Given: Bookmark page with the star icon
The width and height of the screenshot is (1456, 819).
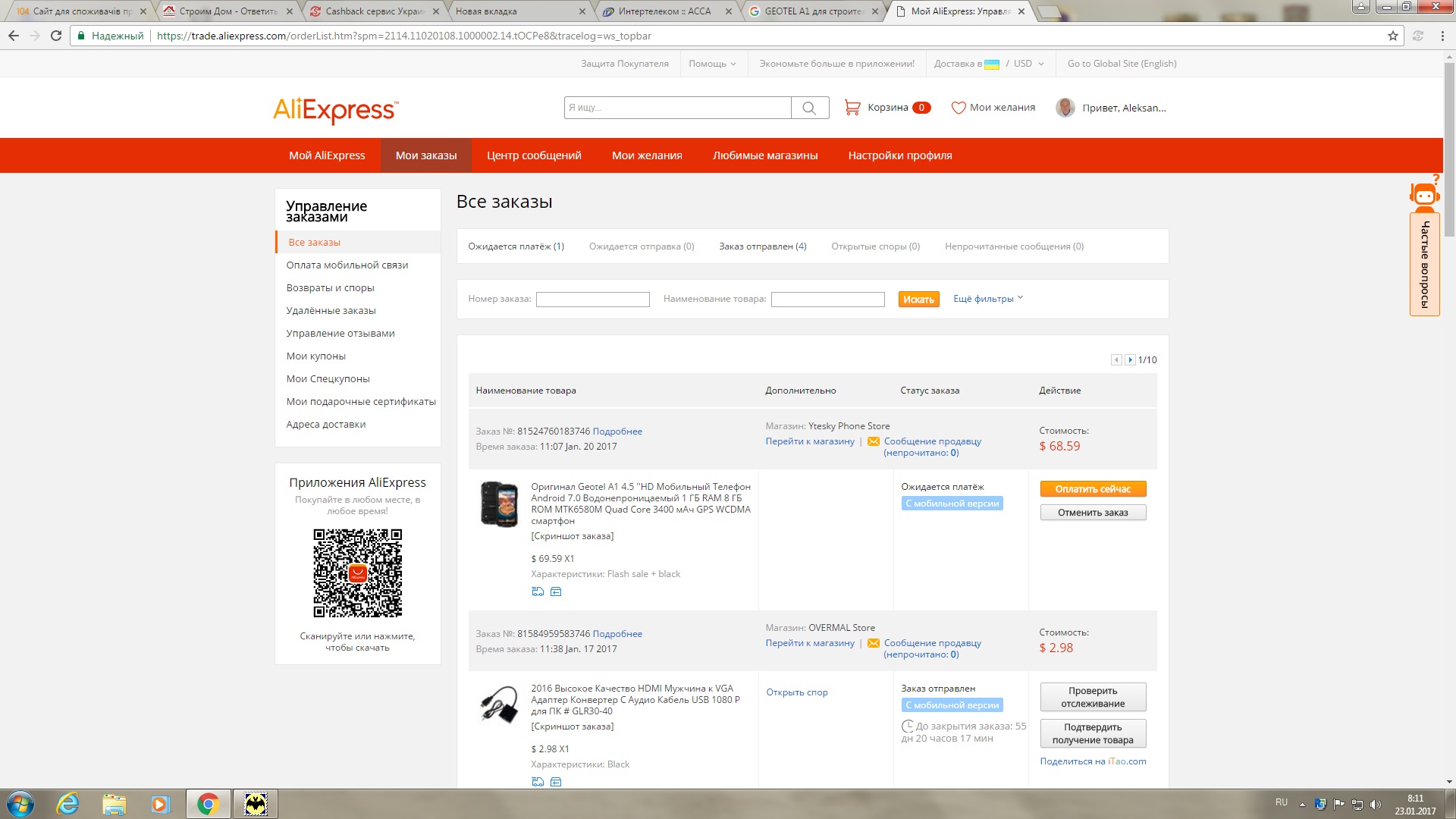Looking at the screenshot, I should tap(1393, 36).
